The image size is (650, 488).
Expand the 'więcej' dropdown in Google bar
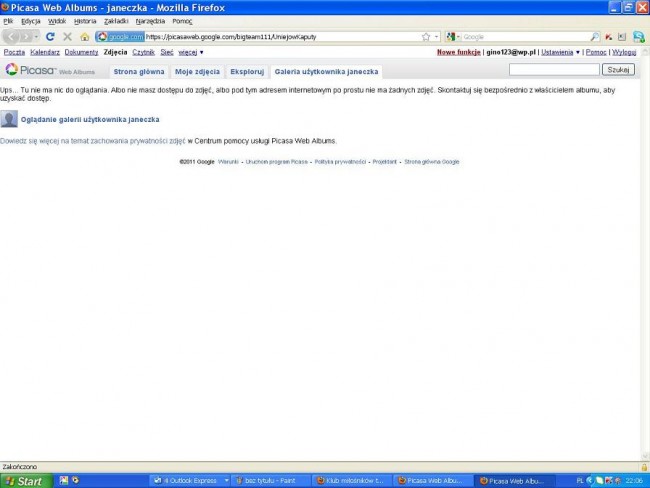tap(190, 52)
